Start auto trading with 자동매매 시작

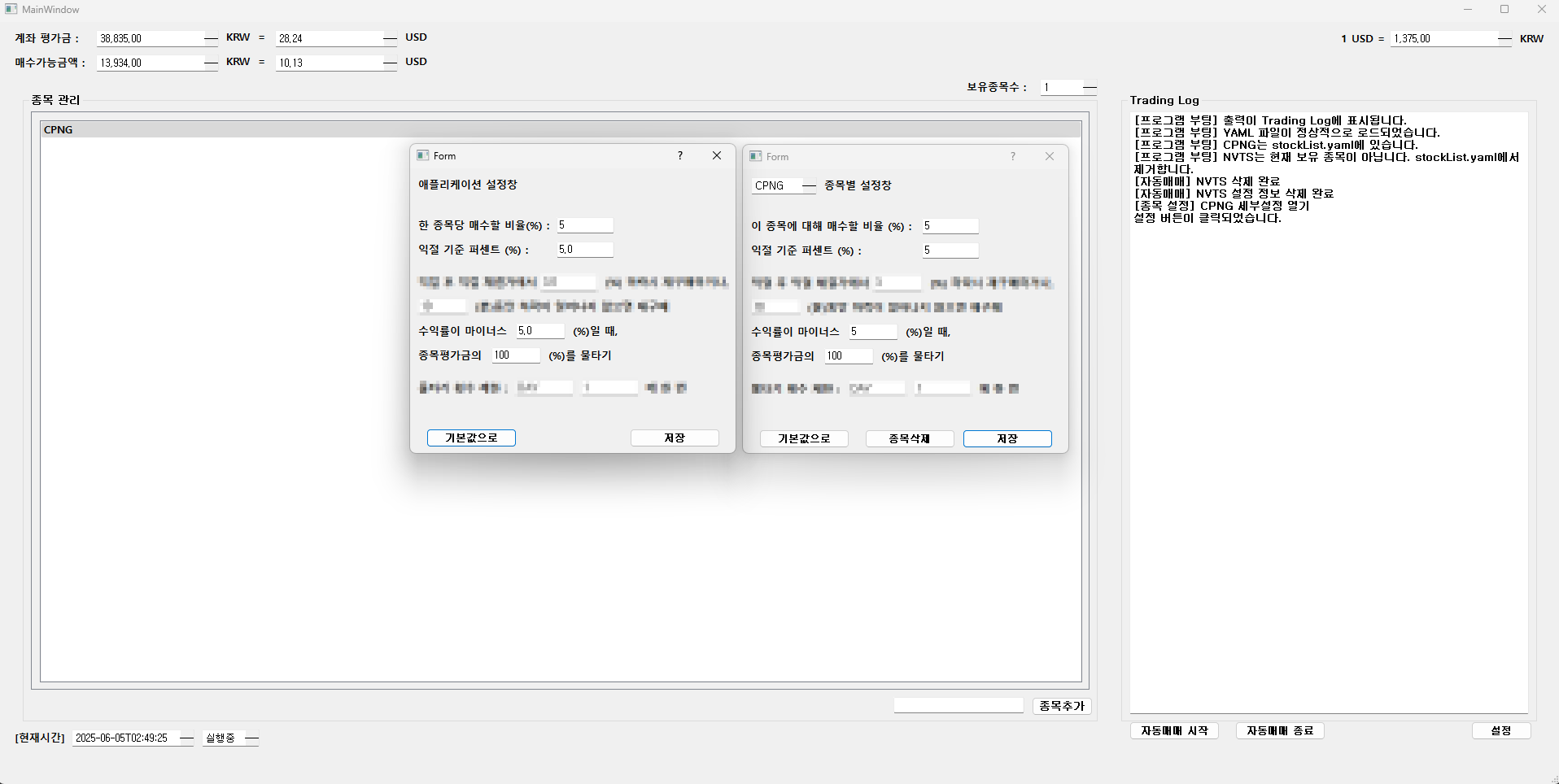(1174, 730)
